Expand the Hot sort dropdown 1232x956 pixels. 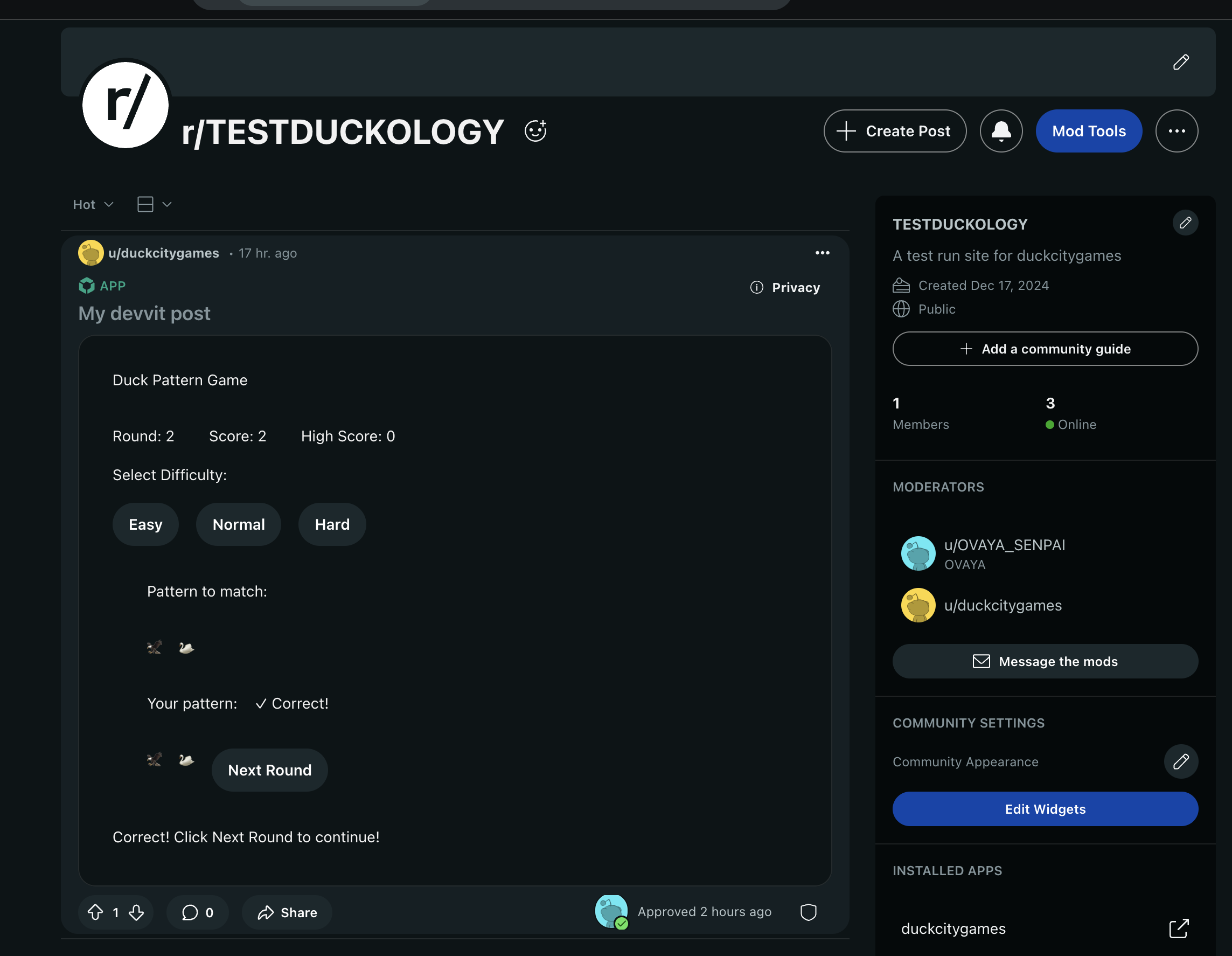93,204
